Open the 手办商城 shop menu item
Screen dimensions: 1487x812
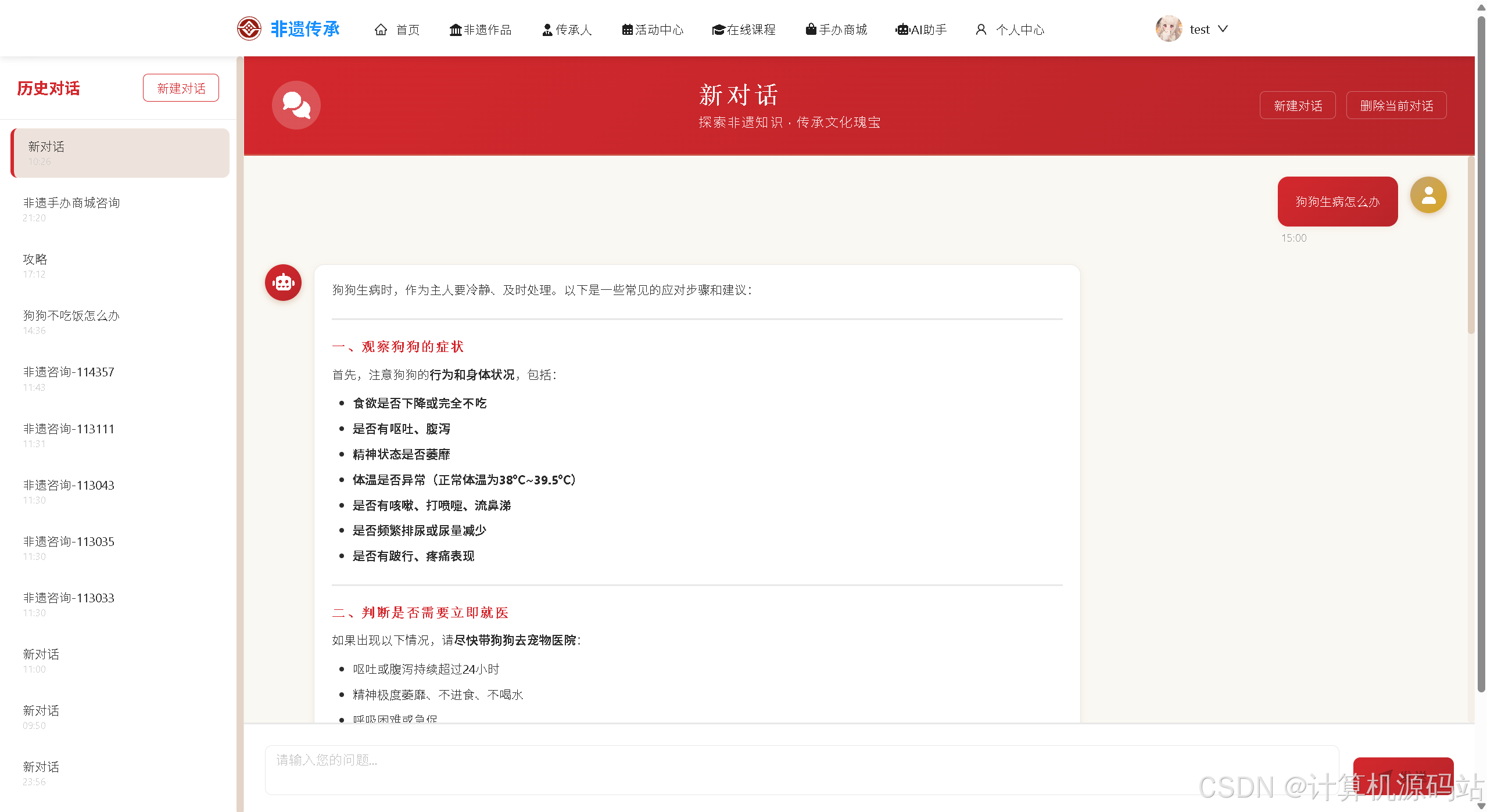(x=836, y=30)
